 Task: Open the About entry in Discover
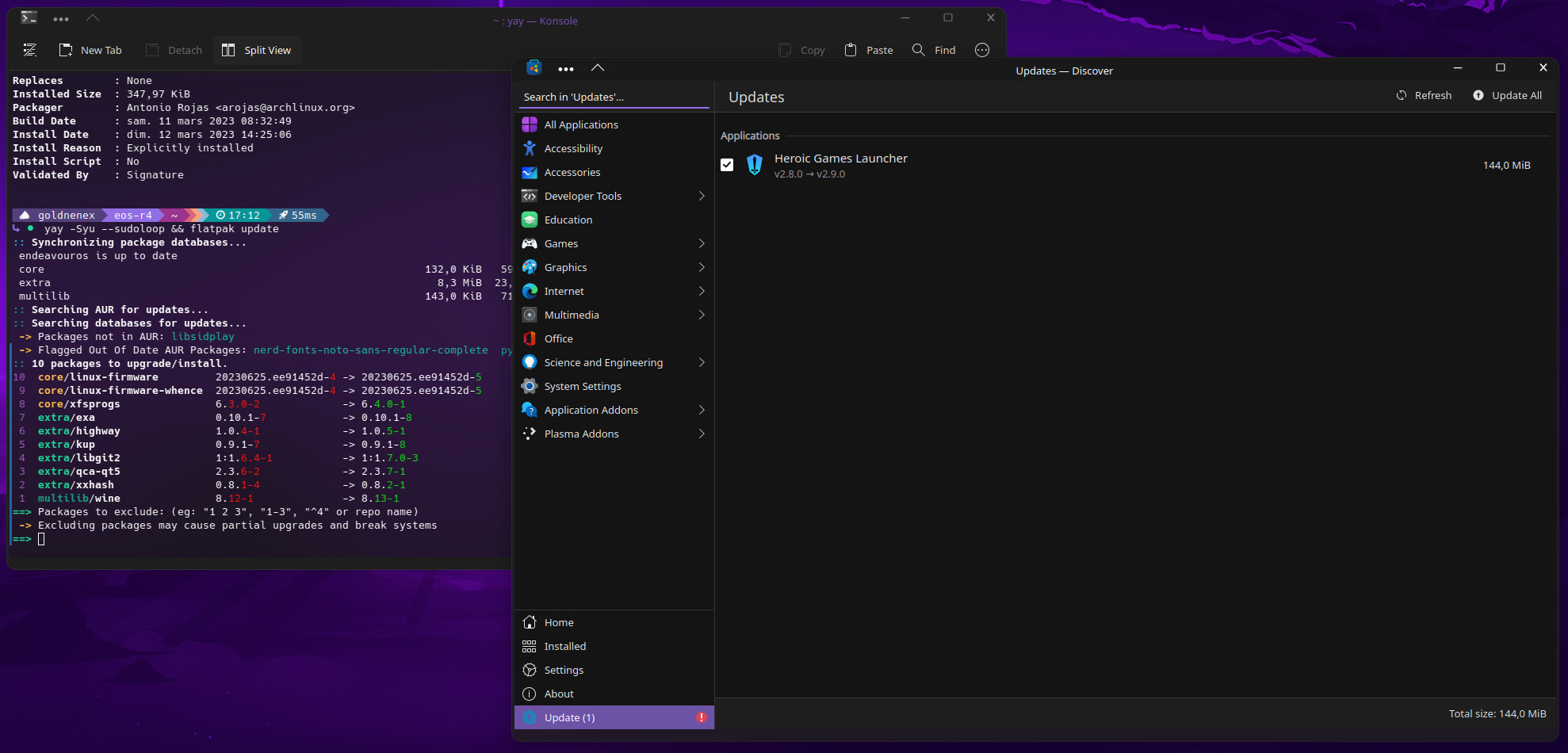614,694
